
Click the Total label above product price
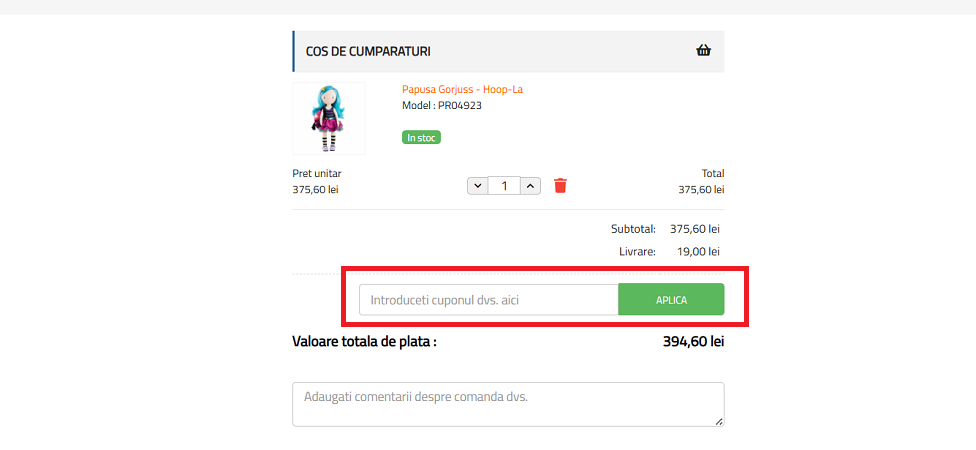[x=713, y=173]
